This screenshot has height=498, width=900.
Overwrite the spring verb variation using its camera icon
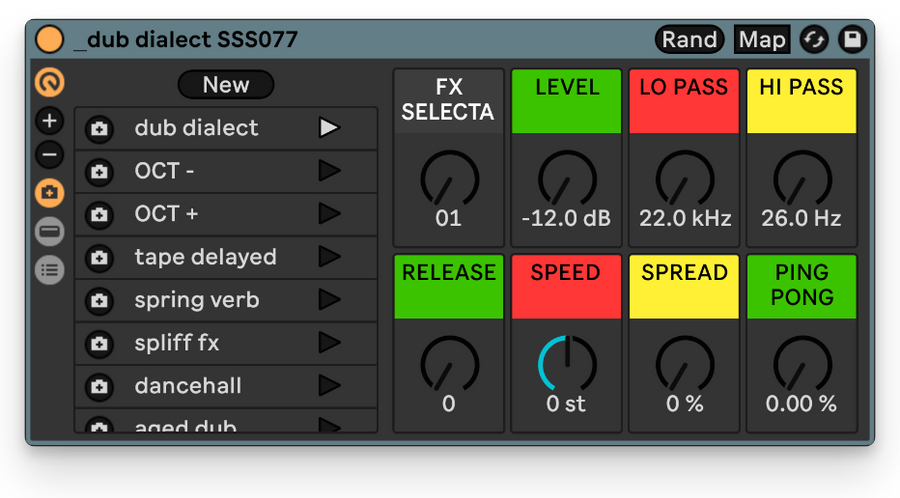click(99, 300)
